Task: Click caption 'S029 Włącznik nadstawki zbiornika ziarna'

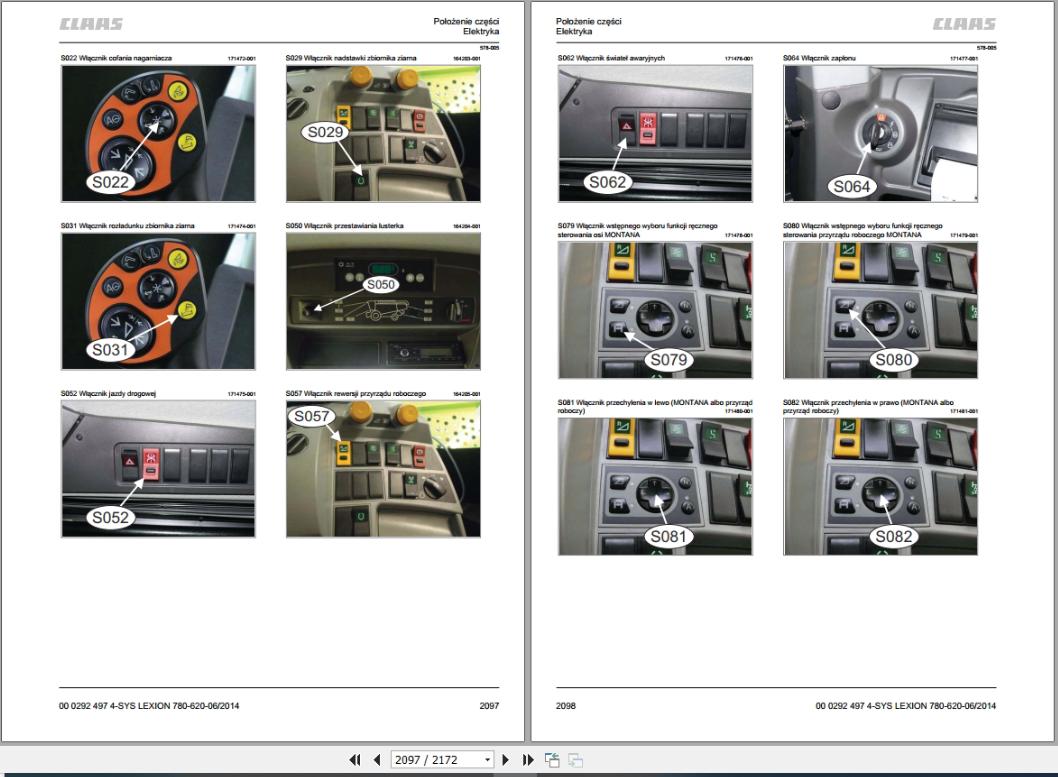Action: click(351, 58)
